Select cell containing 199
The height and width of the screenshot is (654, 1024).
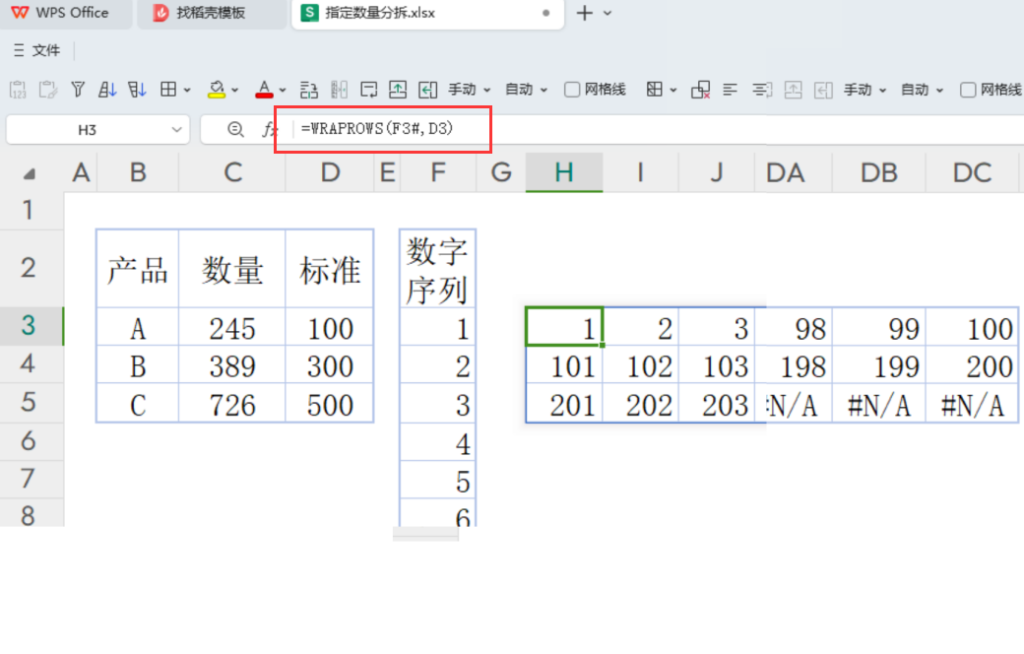click(x=879, y=365)
